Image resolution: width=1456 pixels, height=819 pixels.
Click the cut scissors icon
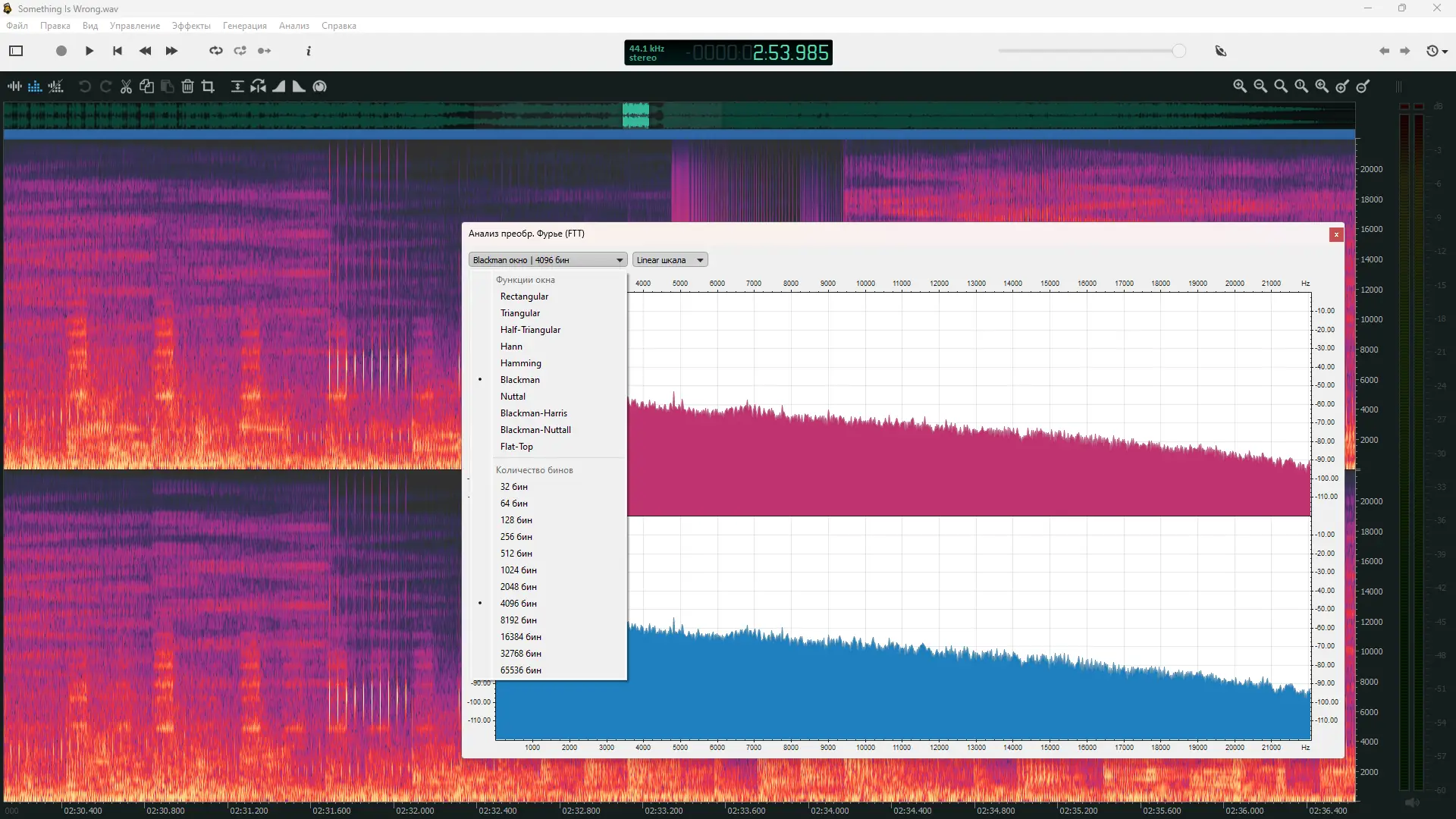126,86
